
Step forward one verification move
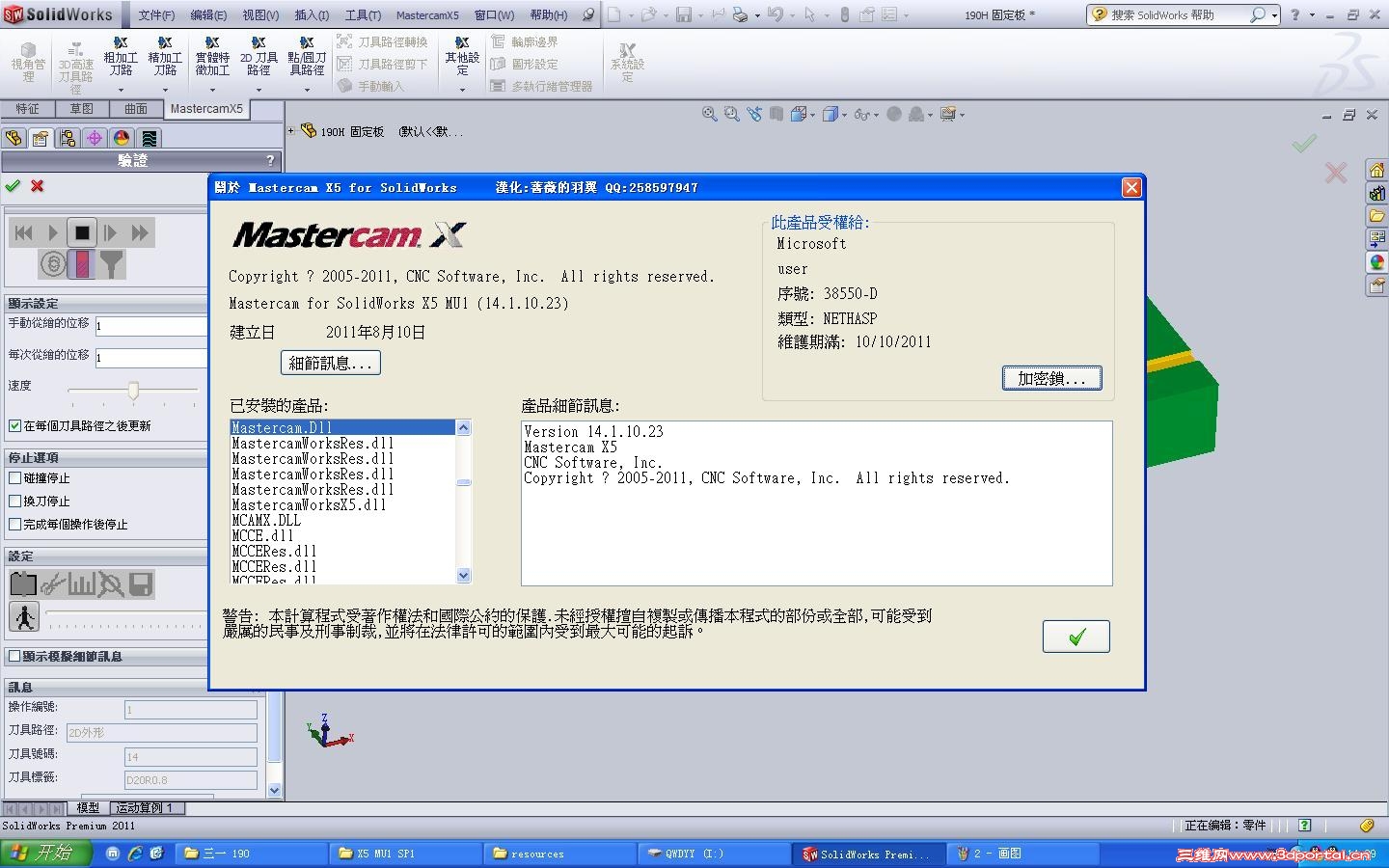click(111, 232)
